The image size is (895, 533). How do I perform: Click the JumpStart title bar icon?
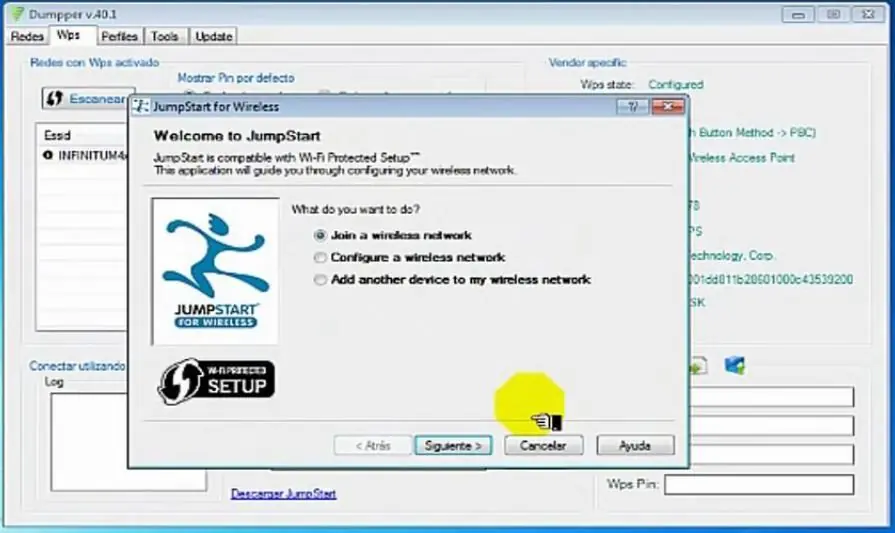point(140,107)
